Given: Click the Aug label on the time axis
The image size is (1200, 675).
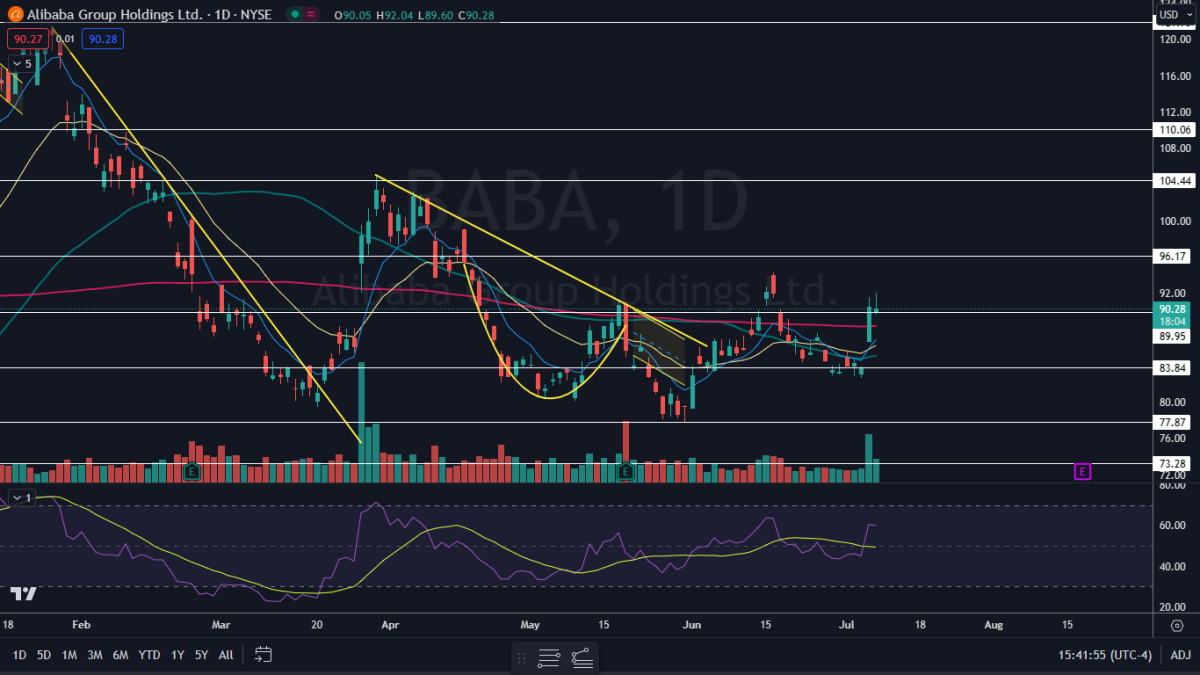Looking at the screenshot, I should point(993,625).
